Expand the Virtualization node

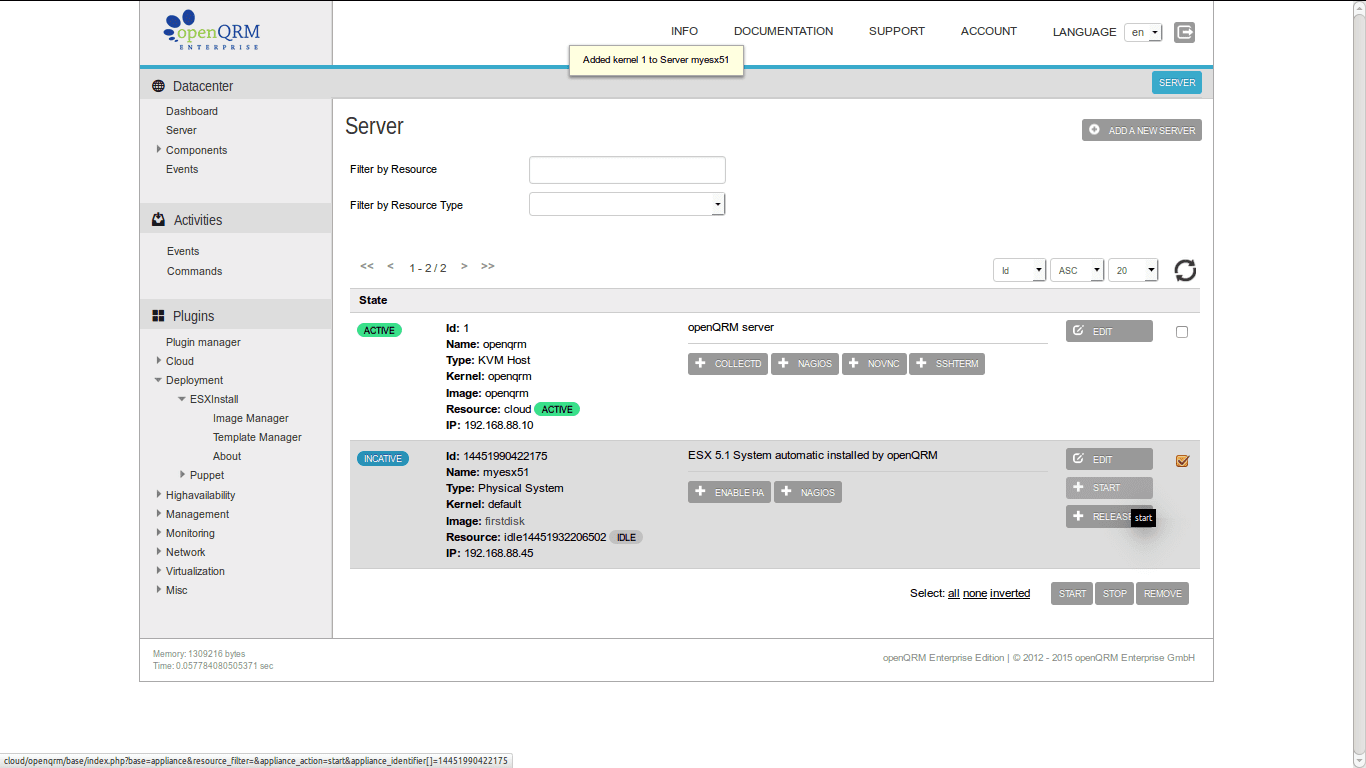point(159,570)
